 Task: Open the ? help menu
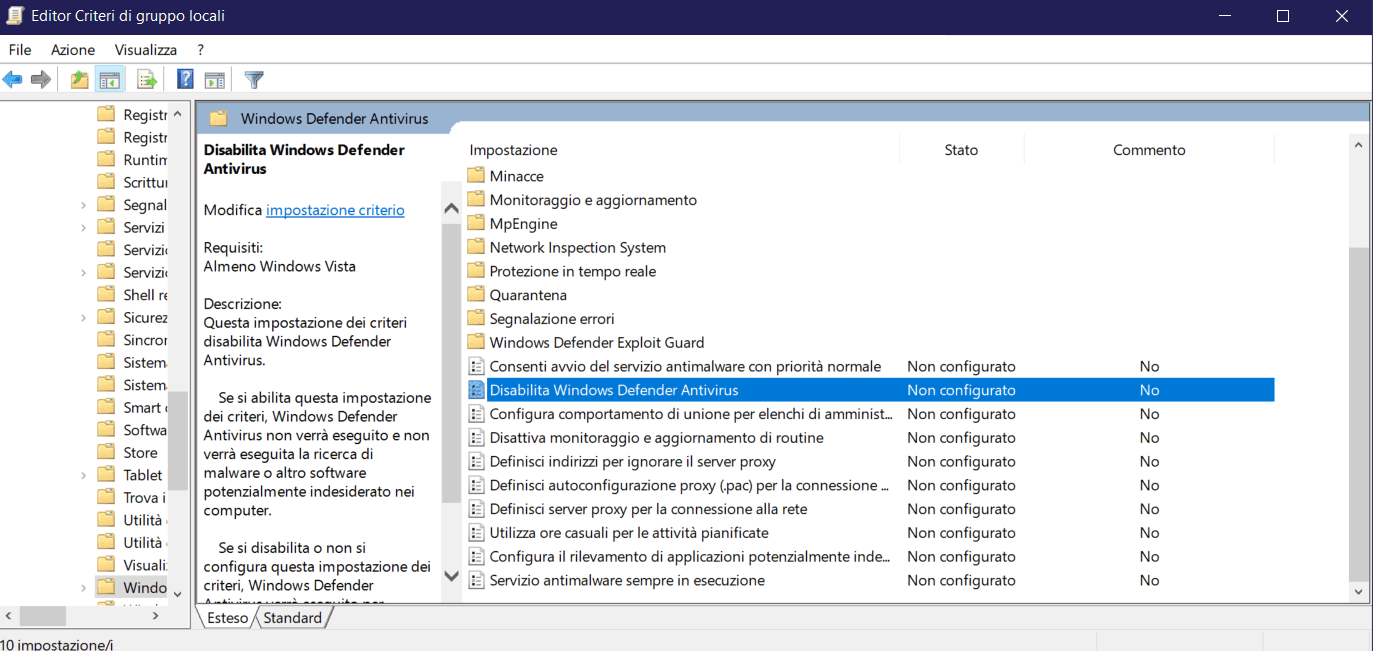[200, 49]
